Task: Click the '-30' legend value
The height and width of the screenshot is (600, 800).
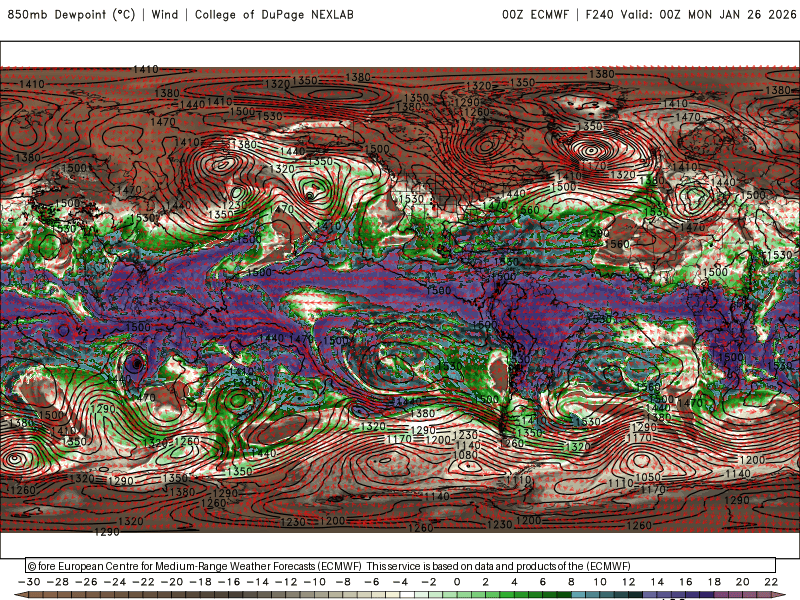Action: 29,582
